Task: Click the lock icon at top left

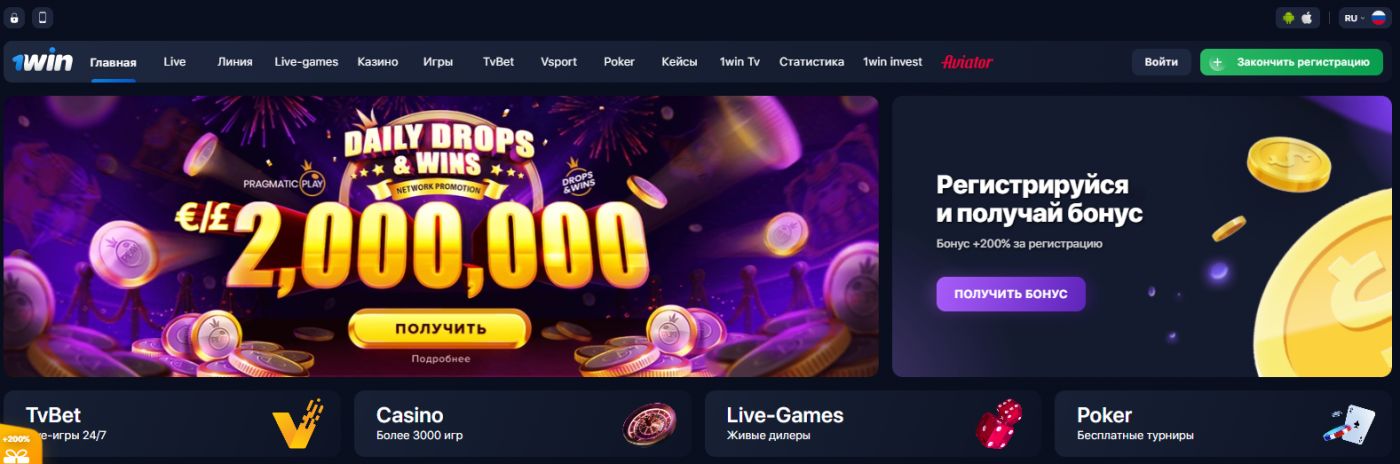Action: 15,18
